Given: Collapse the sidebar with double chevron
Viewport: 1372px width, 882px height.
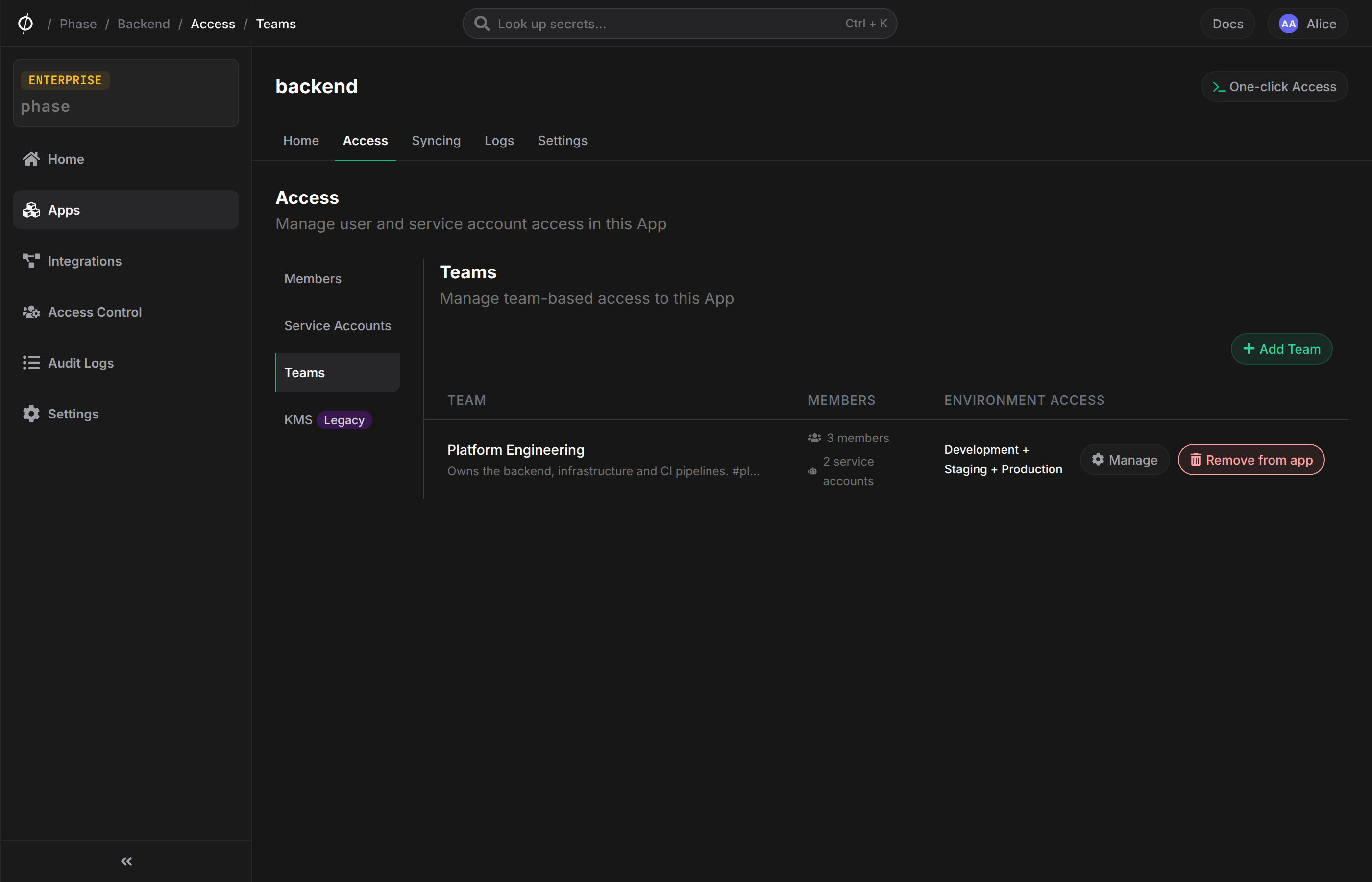Looking at the screenshot, I should 126,861.
